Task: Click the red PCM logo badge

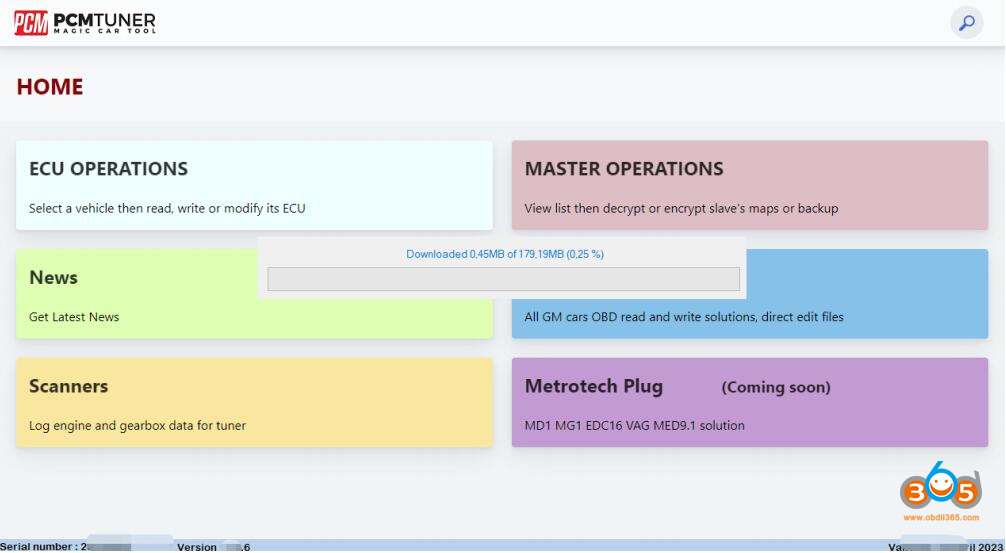Action: (30, 22)
